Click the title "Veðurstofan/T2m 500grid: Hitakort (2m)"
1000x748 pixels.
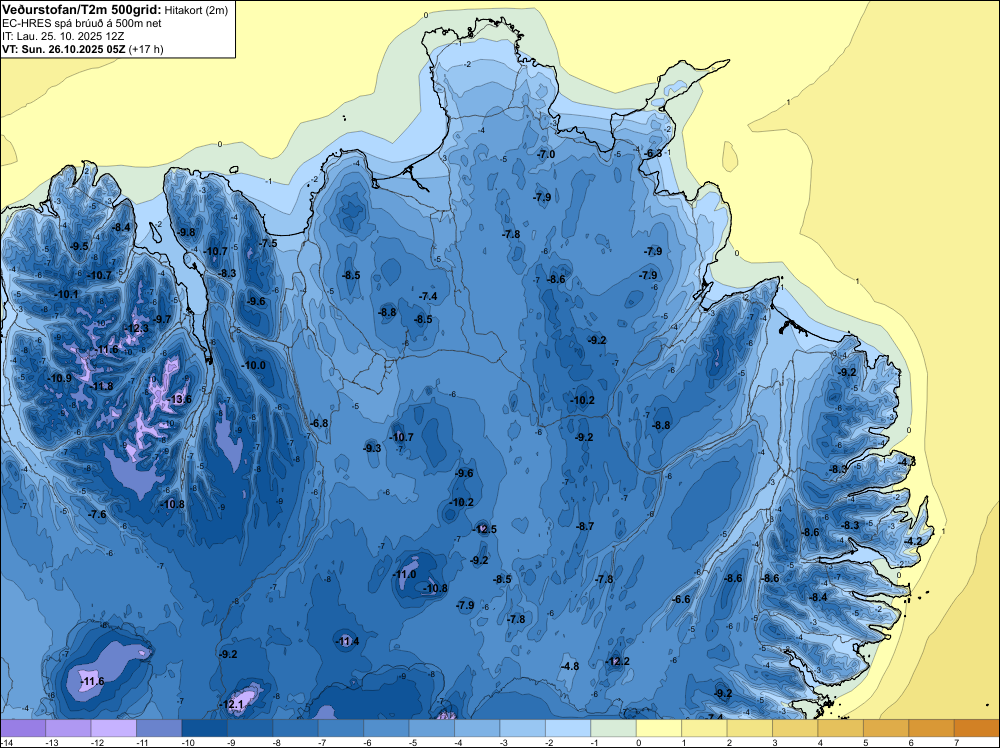(115, 9)
